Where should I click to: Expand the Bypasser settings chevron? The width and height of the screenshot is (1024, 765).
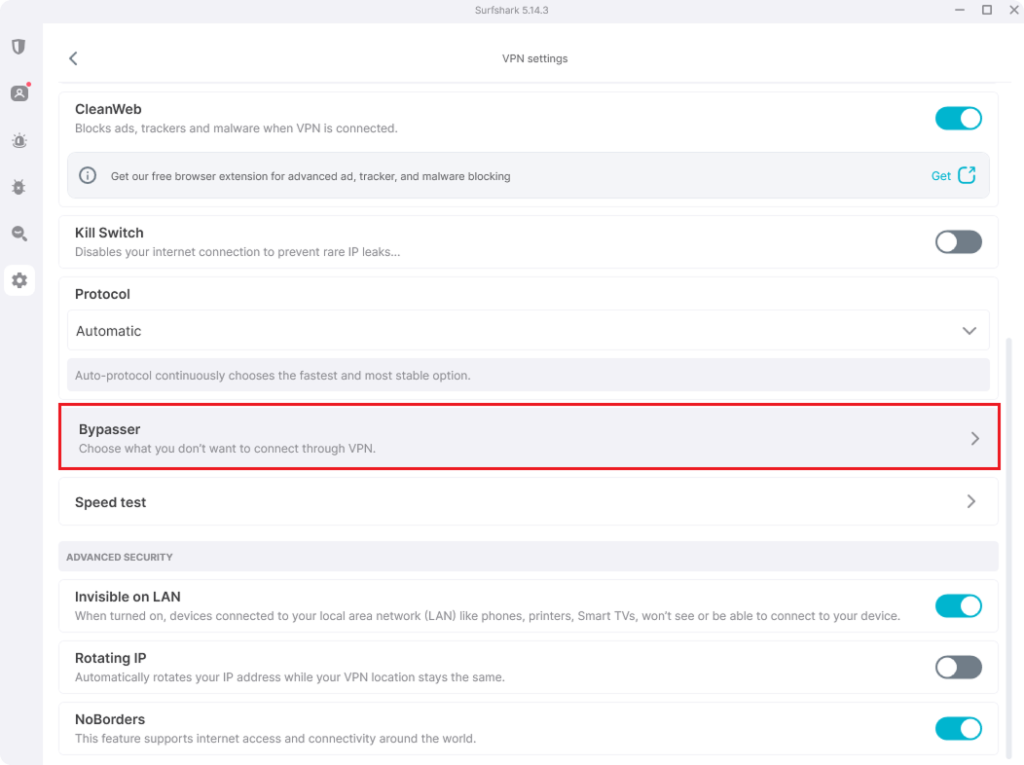click(975, 439)
